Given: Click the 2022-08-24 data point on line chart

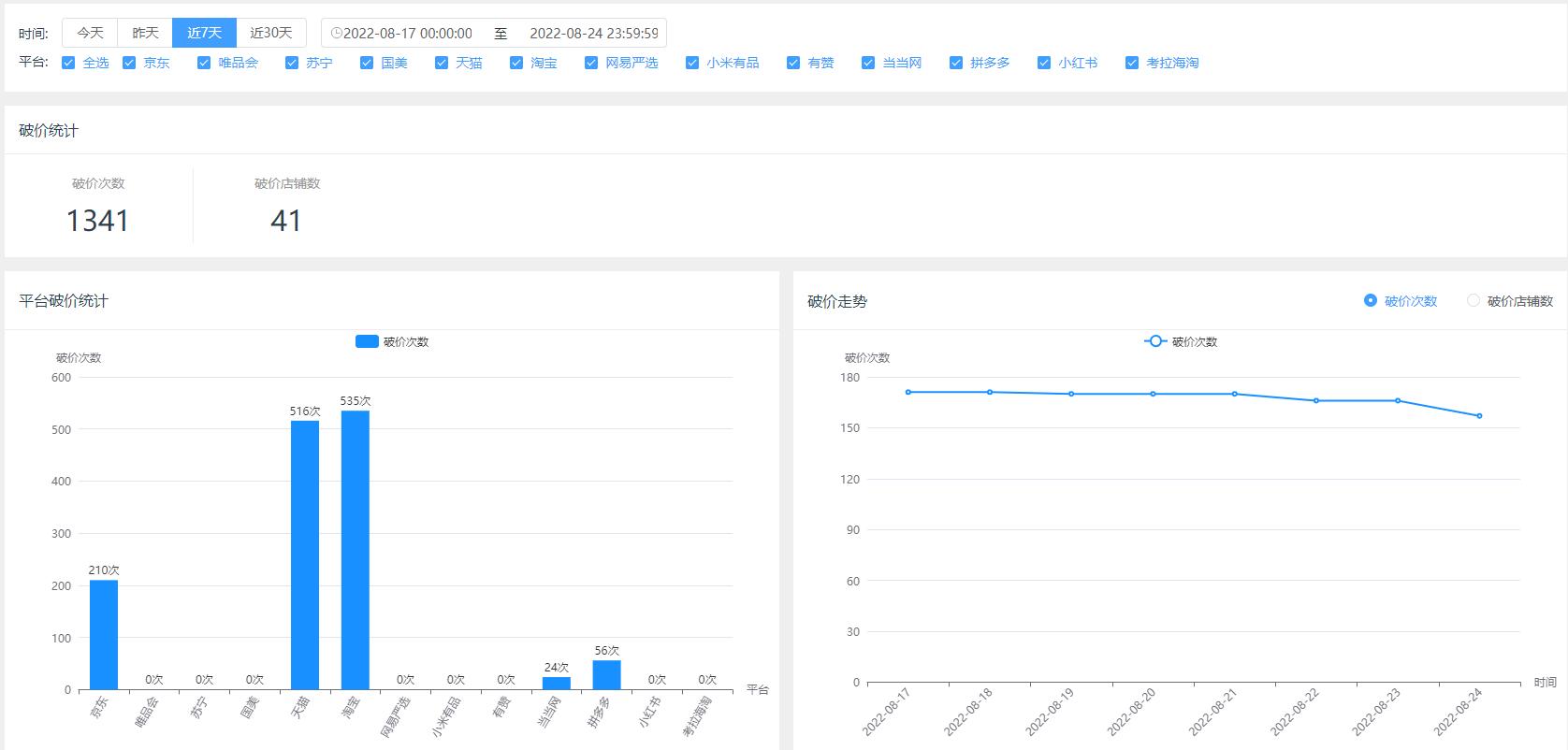Looking at the screenshot, I should [1479, 416].
